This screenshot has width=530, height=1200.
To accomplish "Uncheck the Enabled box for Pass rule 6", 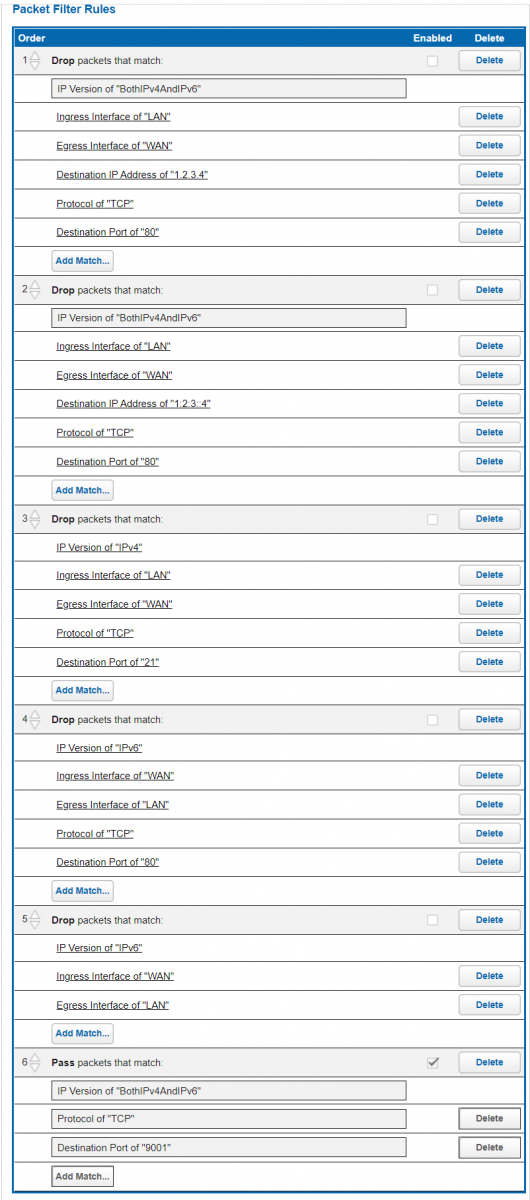I will point(432,1062).
